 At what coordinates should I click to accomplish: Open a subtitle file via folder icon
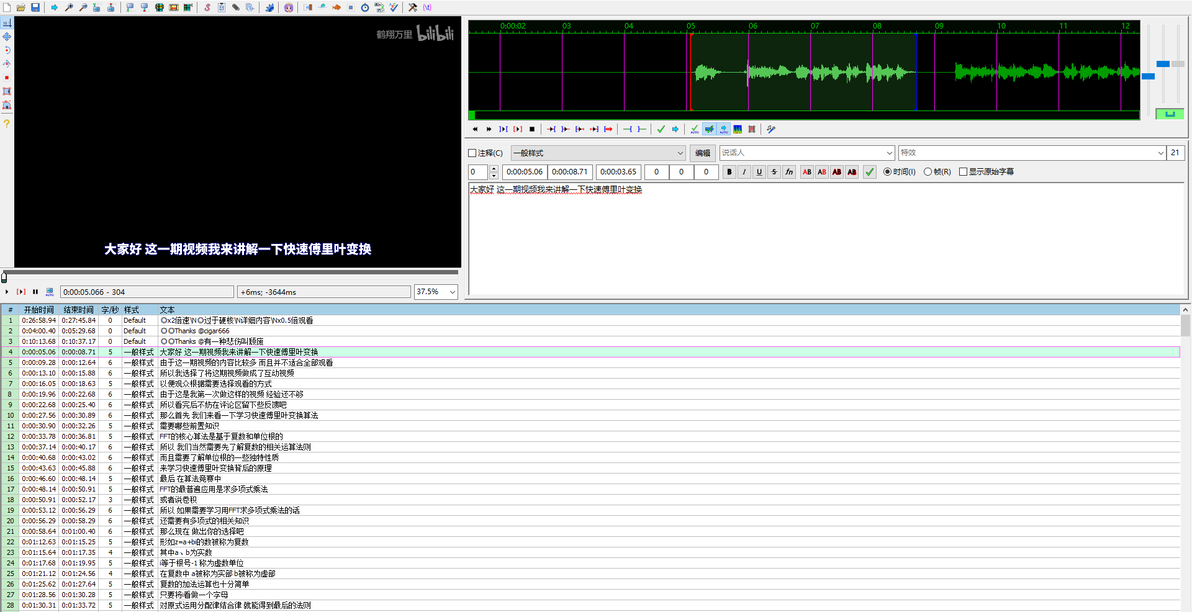pos(21,7)
